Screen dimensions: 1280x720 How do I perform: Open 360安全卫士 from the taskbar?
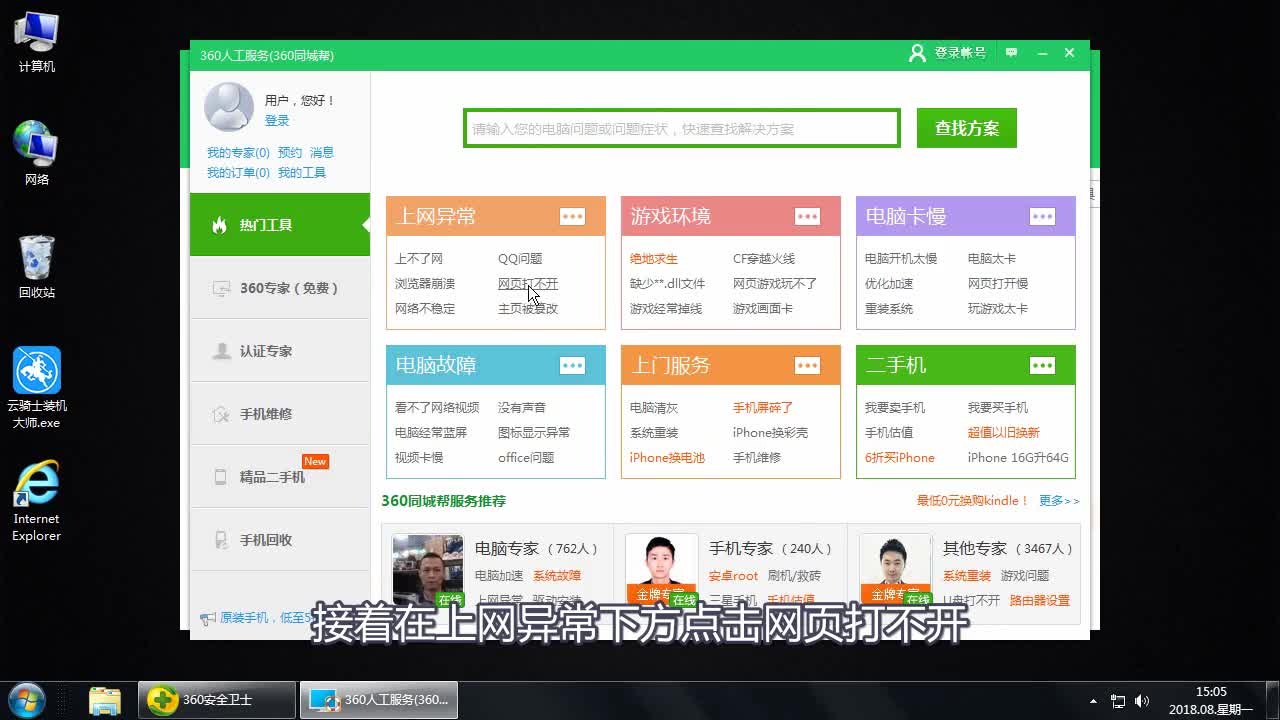pyautogui.click(x=216, y=700)
